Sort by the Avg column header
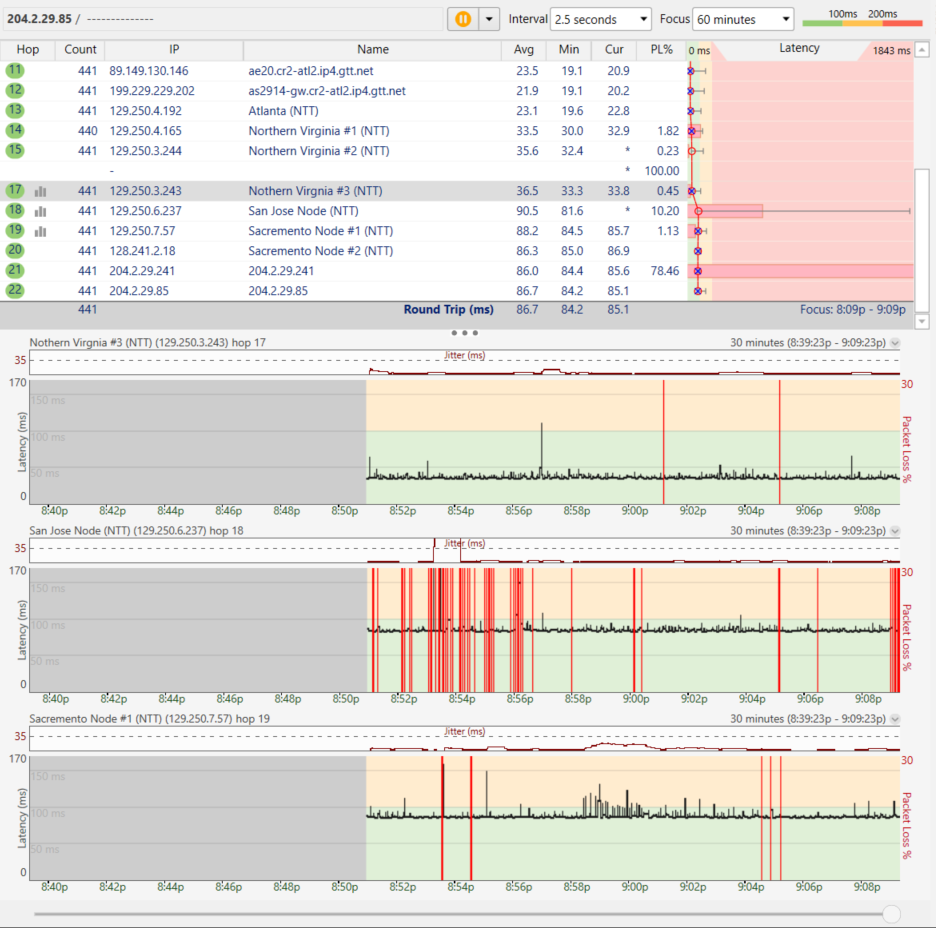936x928 pixels. coord(524,50)
